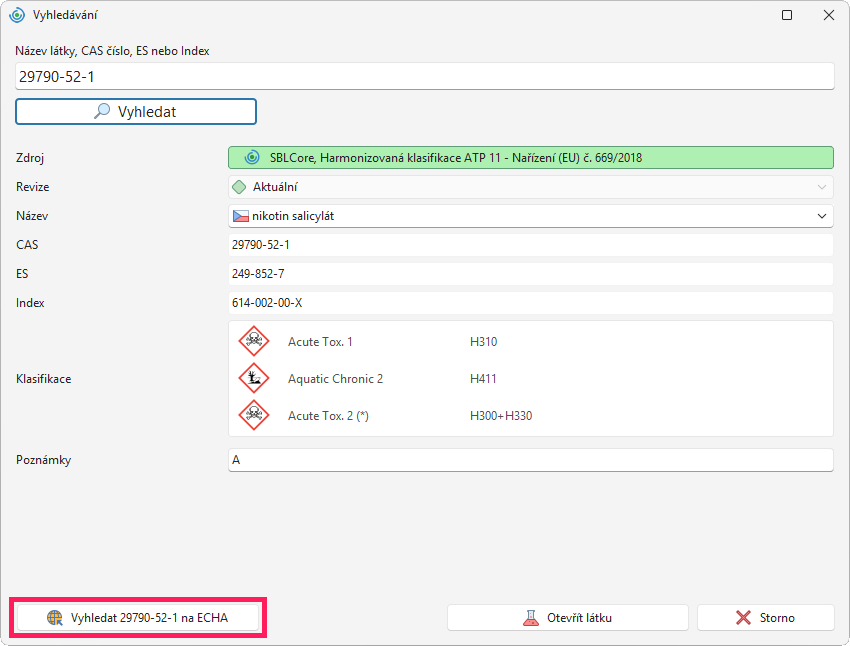This screenshot has height=646, width=850.
Task: Close the Vyhledávání window
Action: pos(829,15)
